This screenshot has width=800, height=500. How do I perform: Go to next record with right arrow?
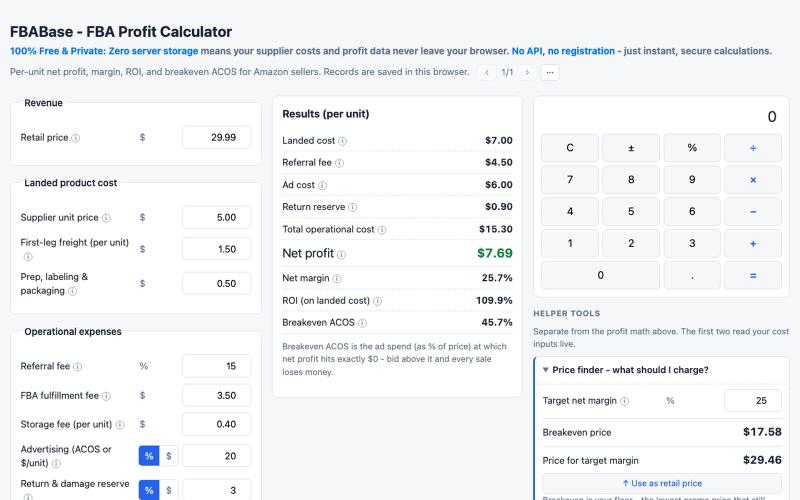click(527, 72)
